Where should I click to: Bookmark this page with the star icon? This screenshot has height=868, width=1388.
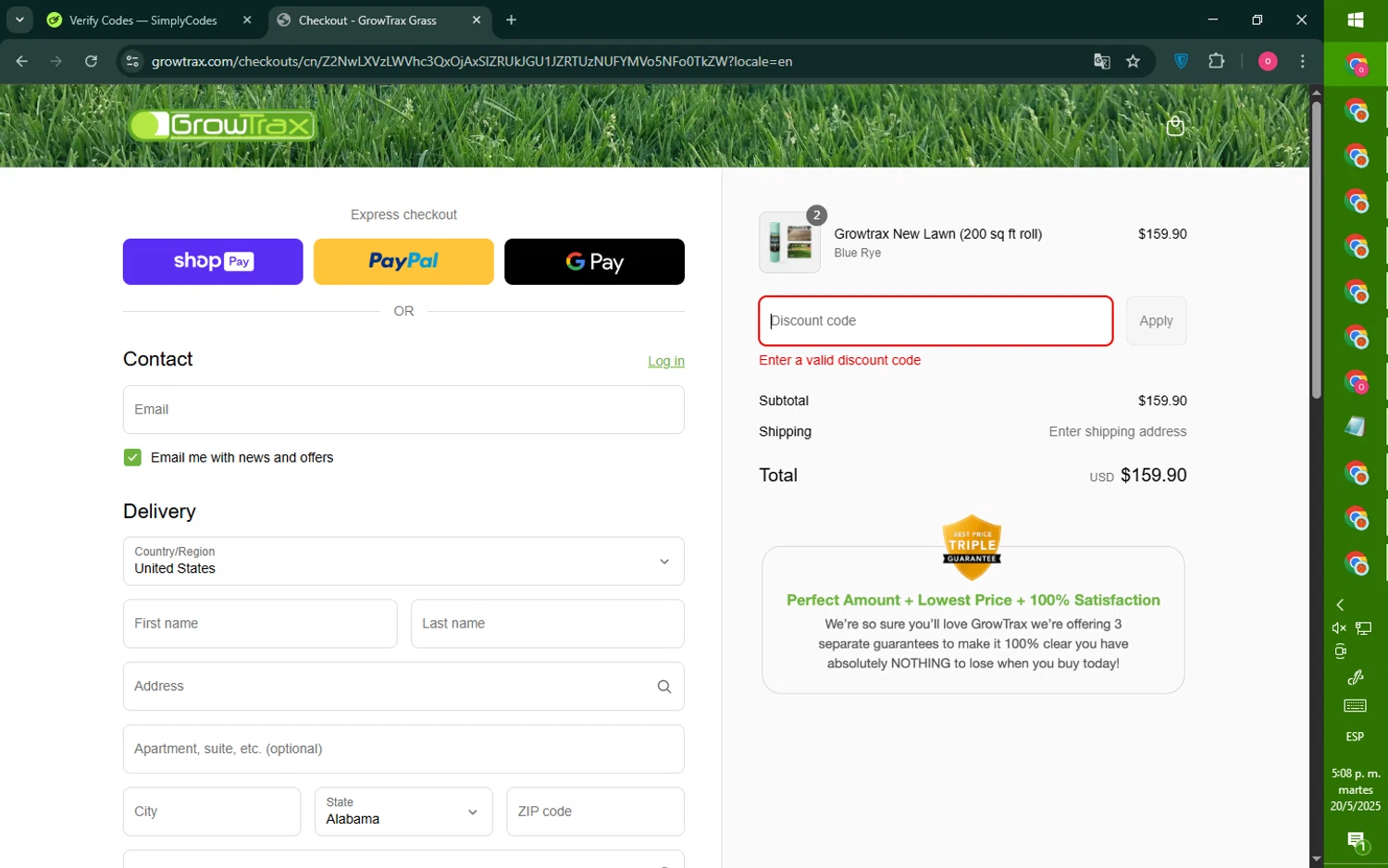pos(1133,61)
